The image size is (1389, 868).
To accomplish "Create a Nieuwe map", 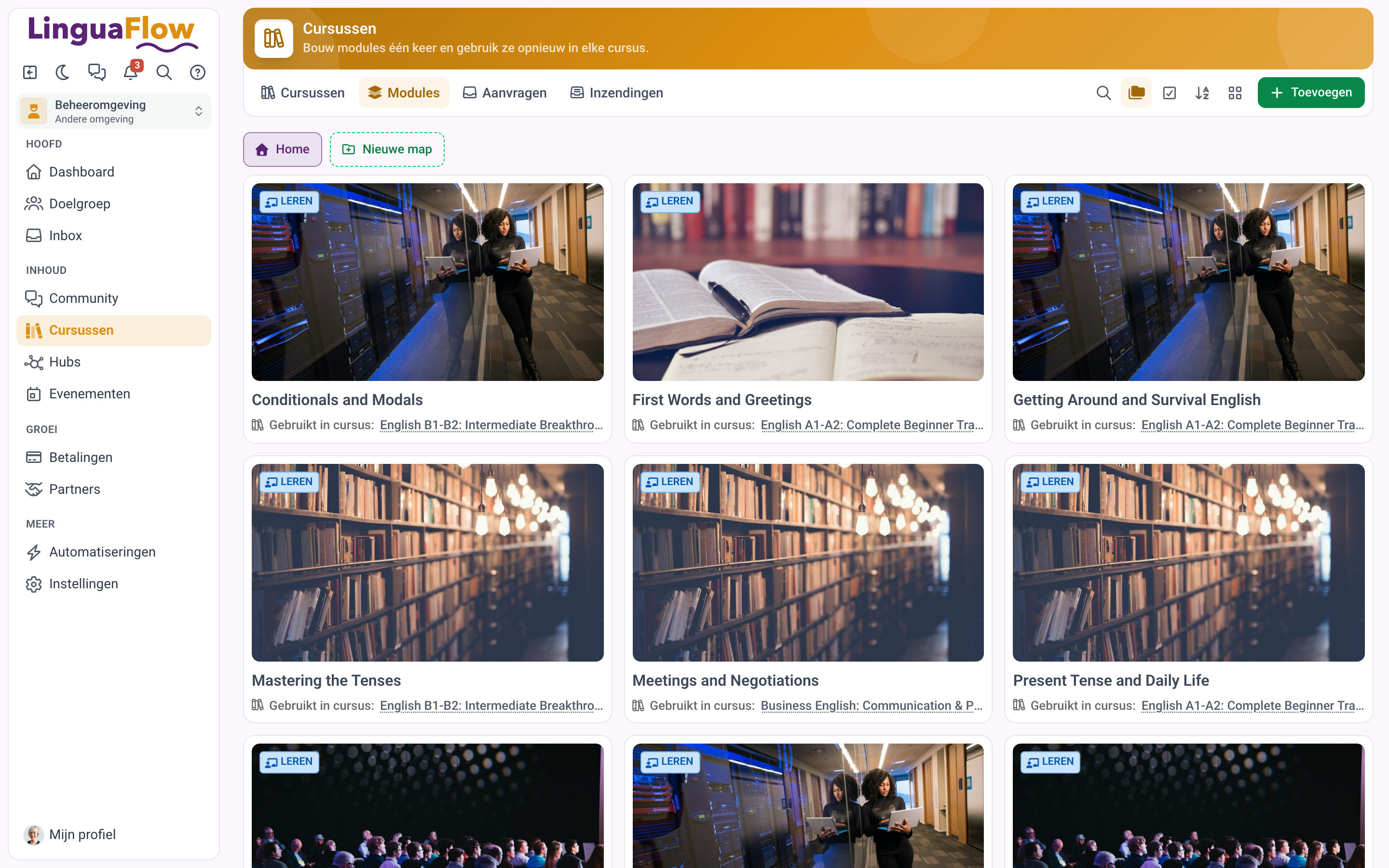I will [x=387, y=149].
